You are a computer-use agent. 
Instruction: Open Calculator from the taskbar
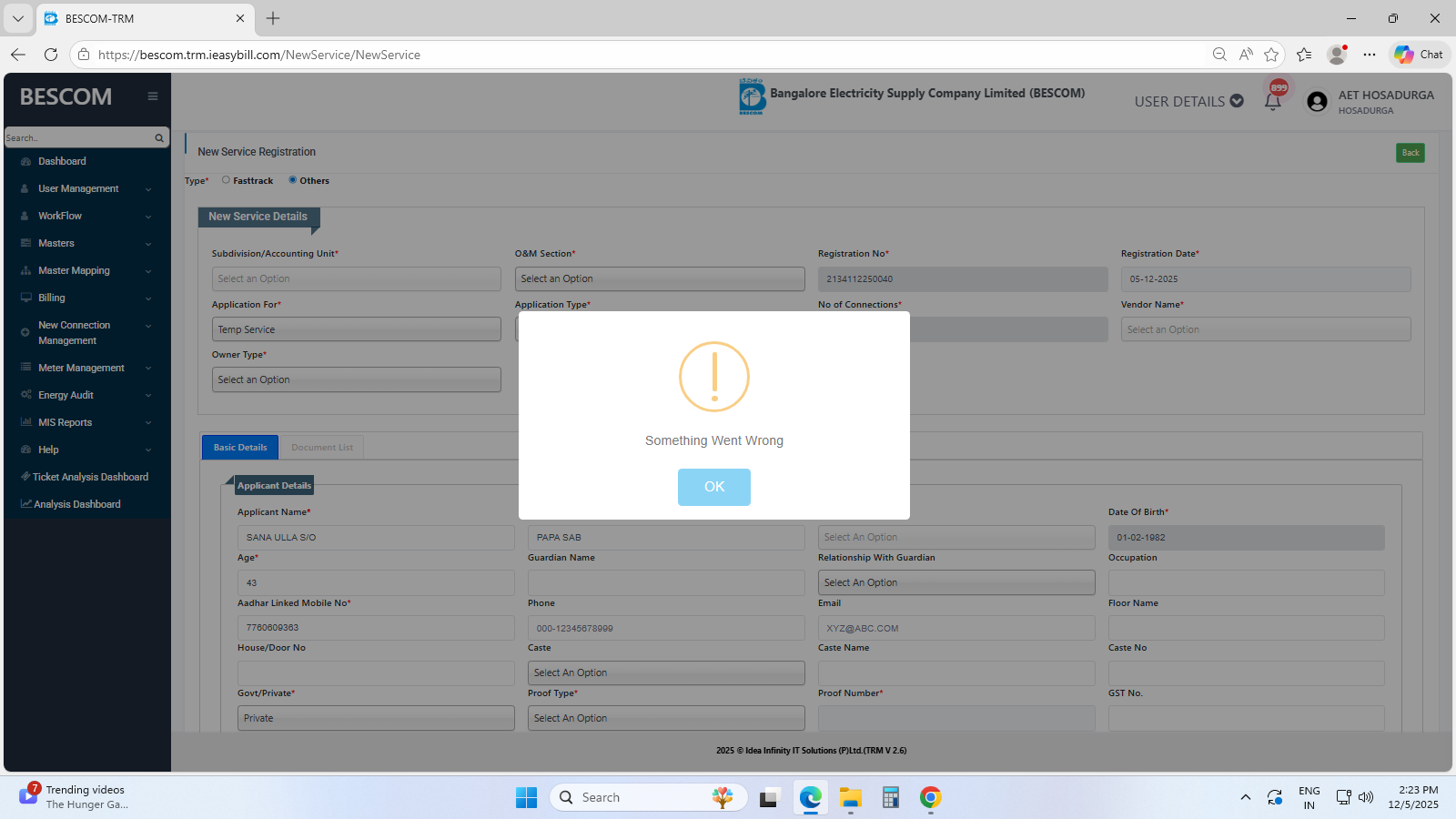click(890, 798)
